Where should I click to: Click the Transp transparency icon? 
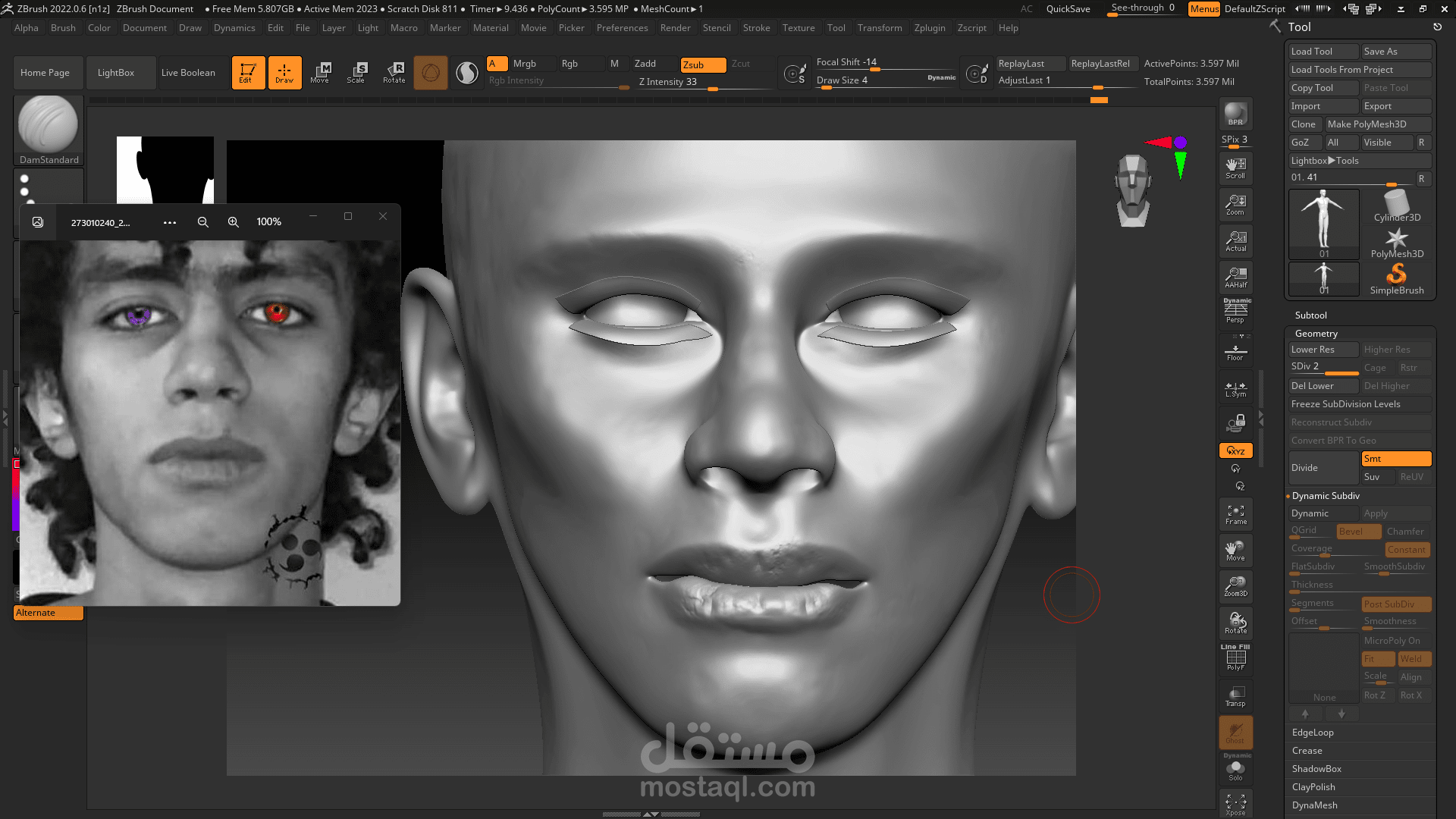(1235, 696)
